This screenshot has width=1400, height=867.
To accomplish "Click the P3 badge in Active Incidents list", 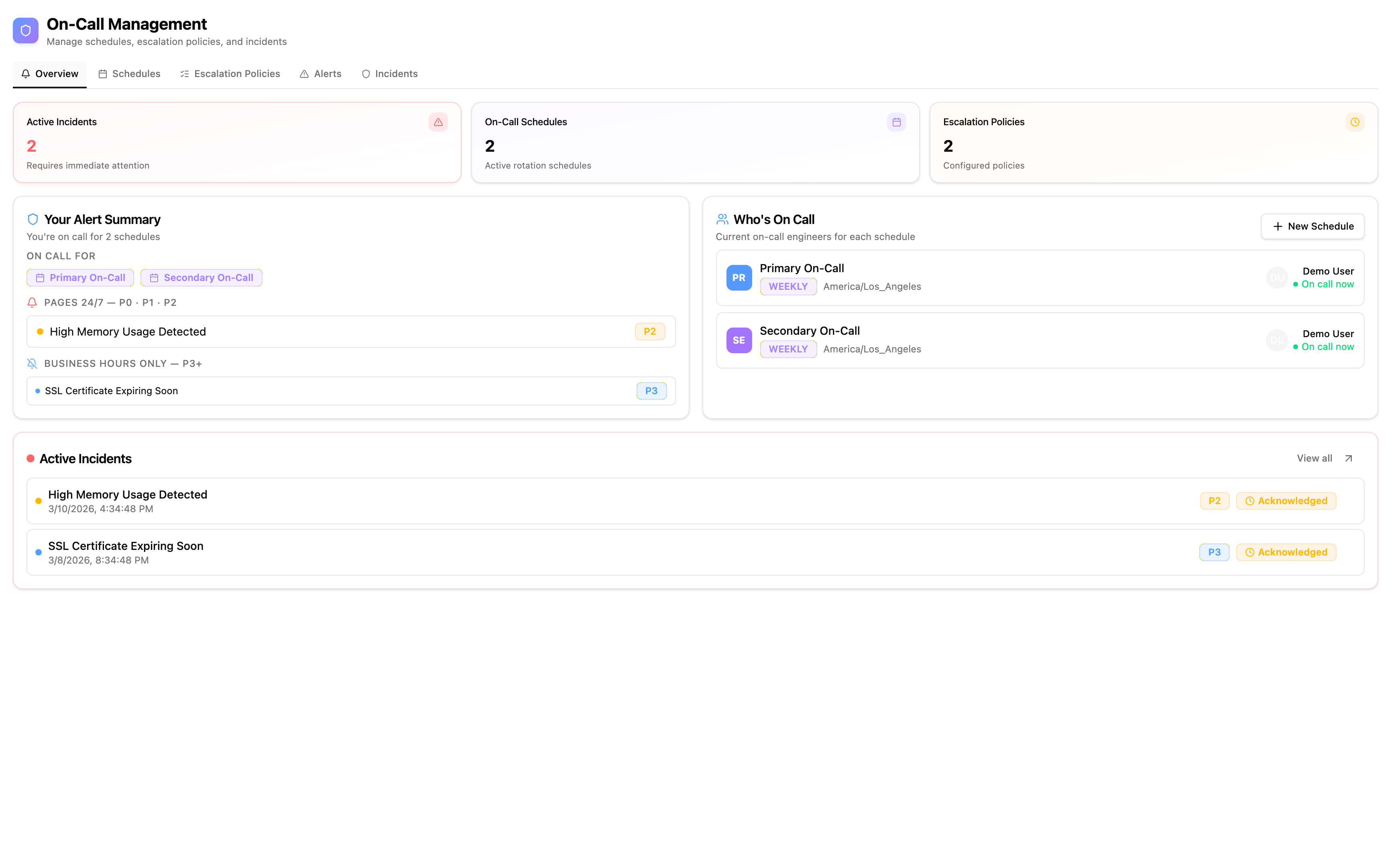I will [1214, 552].
